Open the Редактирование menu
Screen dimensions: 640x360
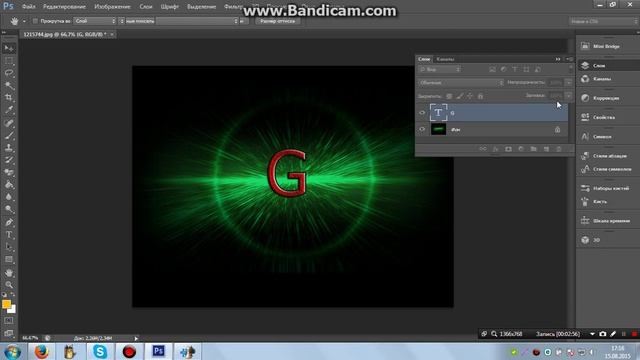point(64,7)
